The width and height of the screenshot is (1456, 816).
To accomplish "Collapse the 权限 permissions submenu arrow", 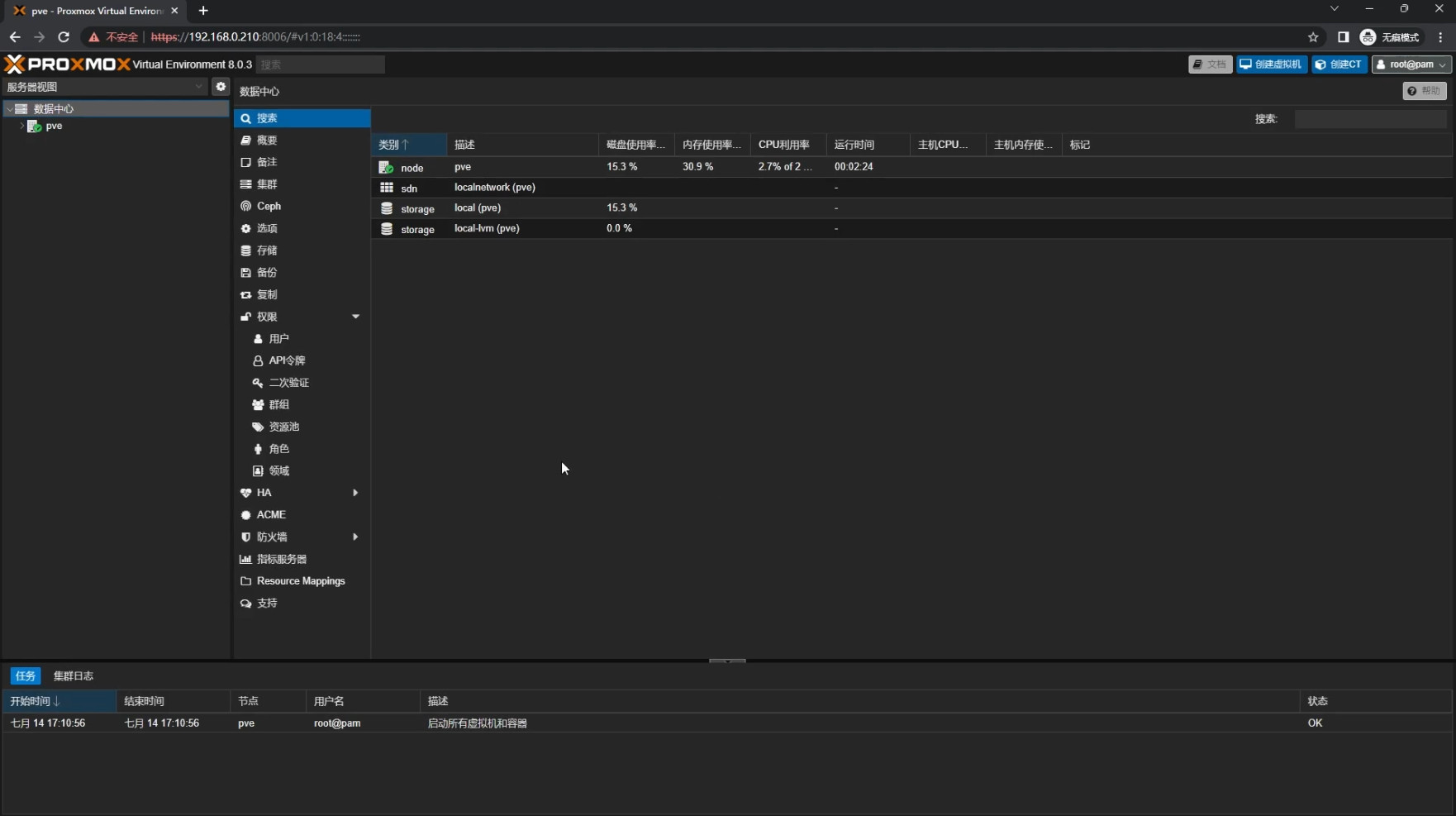I will [x=355, y=317].
